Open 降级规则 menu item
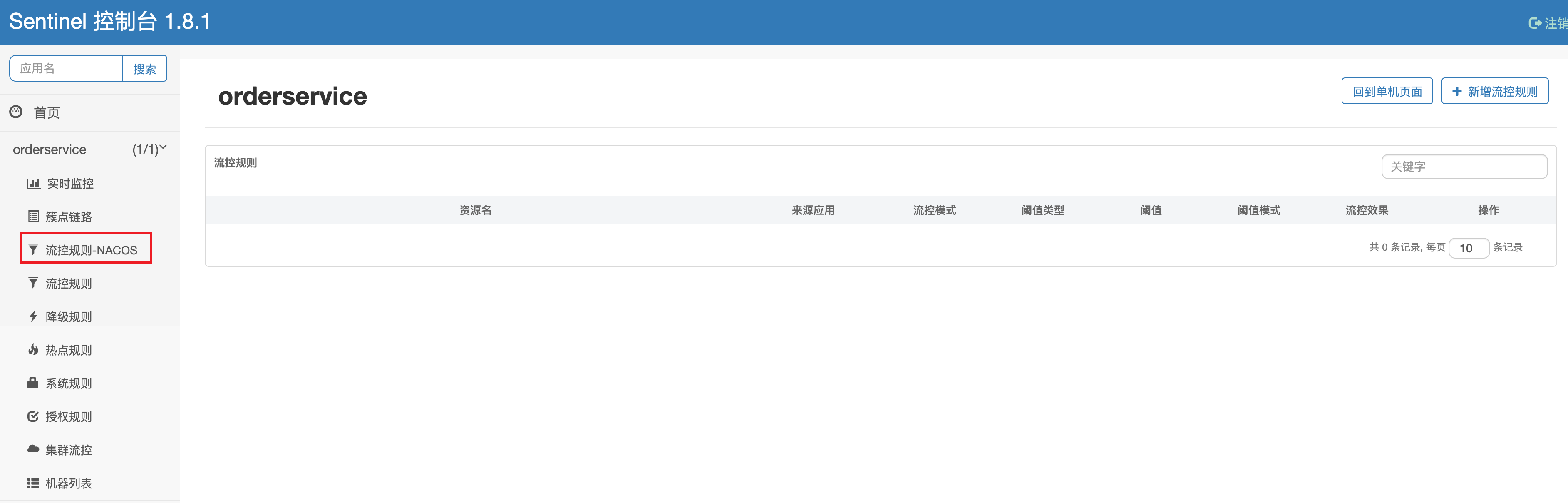Image resolution: width=1568 pixels, height=503 pixels. [x=69, y=316]
